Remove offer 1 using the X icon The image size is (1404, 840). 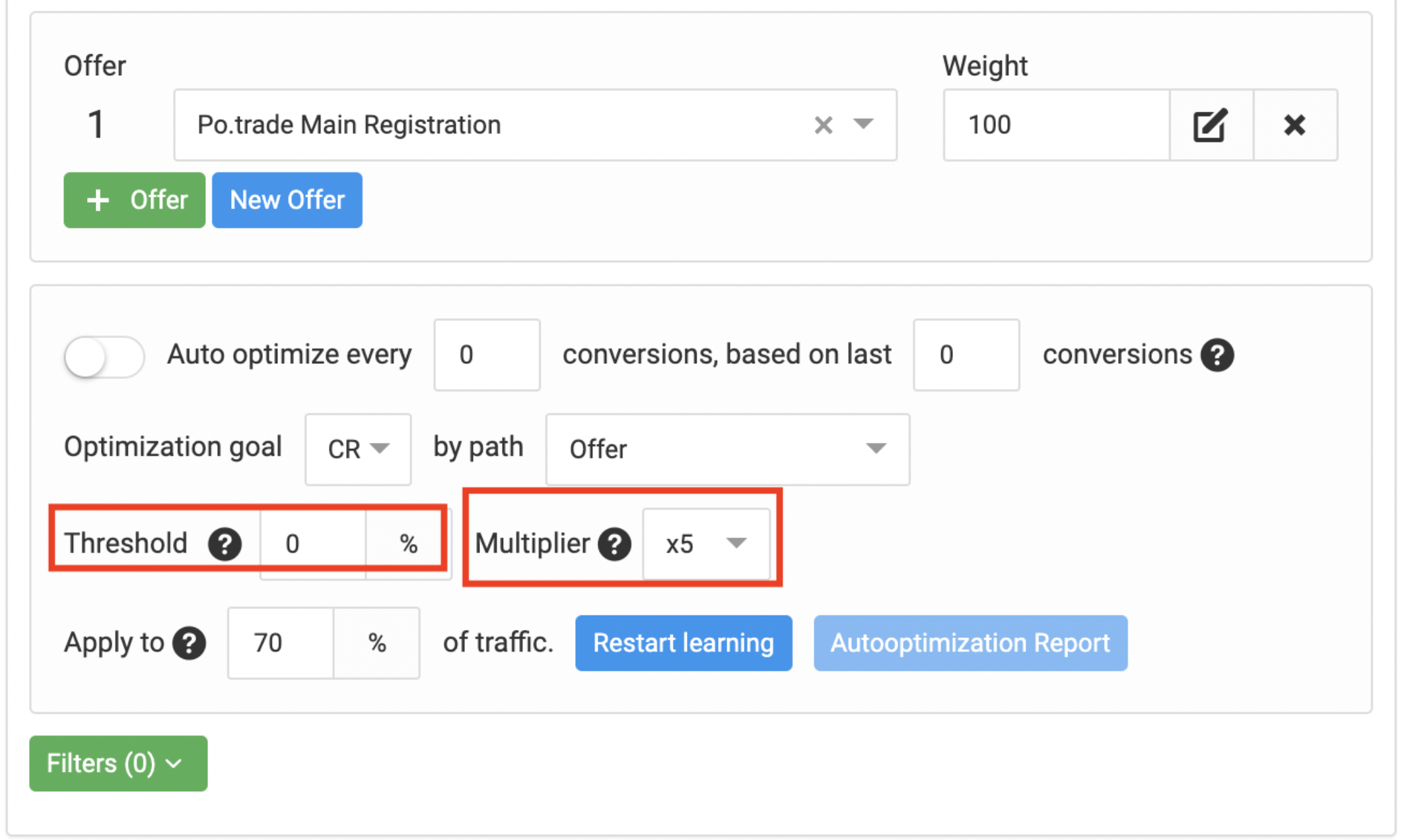coord(1296,125)
